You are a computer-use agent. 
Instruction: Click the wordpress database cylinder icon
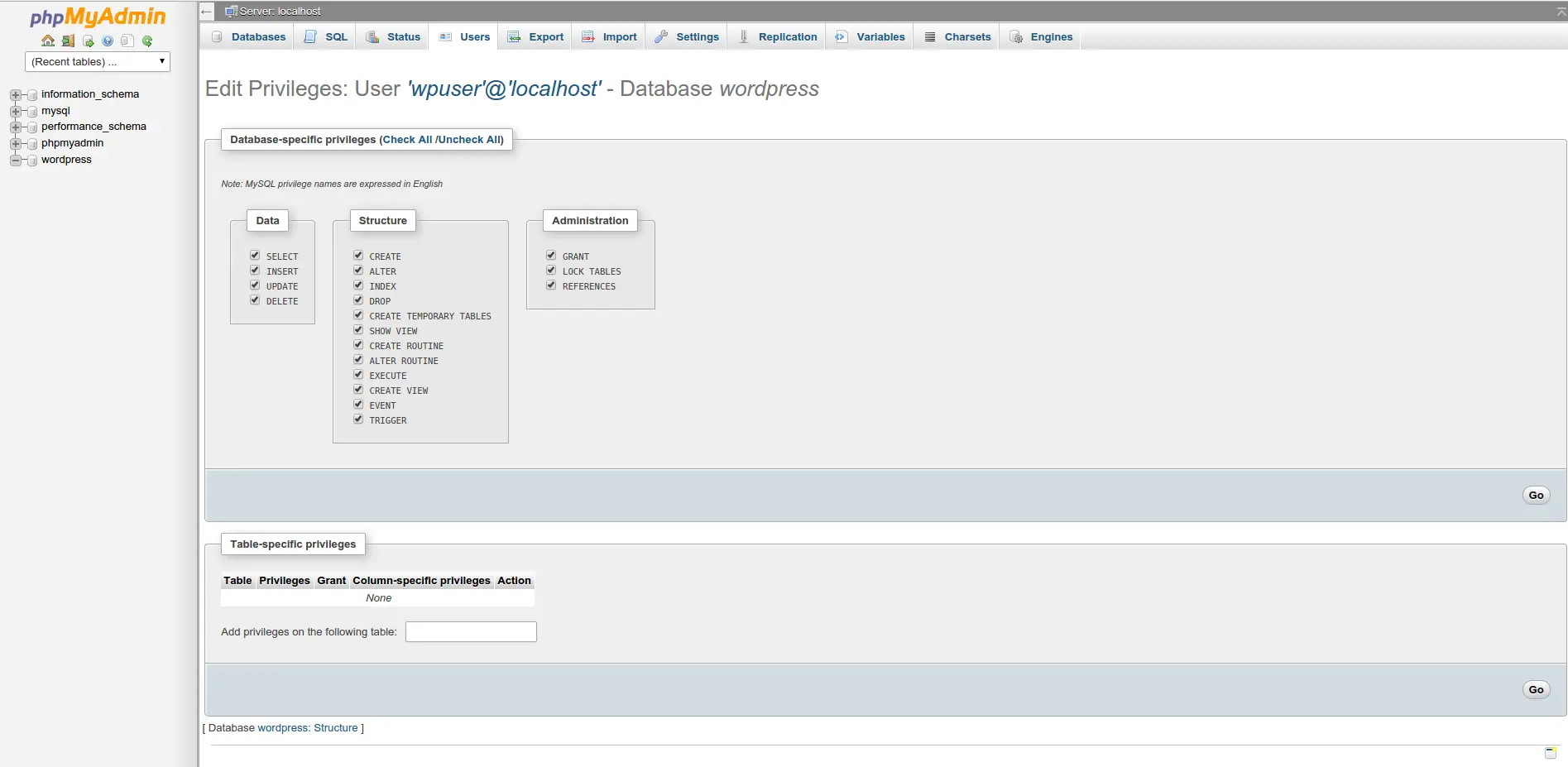32,161
